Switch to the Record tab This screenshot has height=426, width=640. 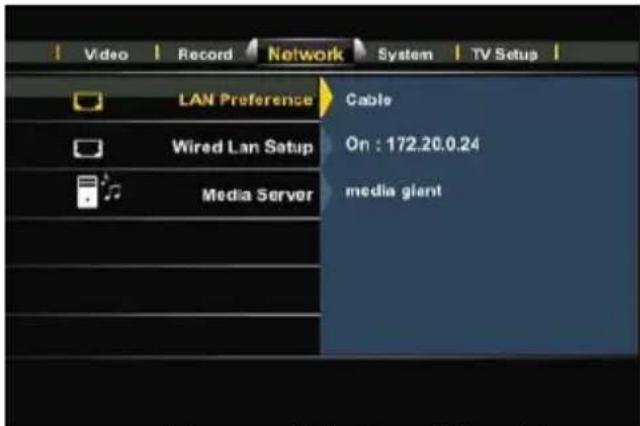coord(205,54)
